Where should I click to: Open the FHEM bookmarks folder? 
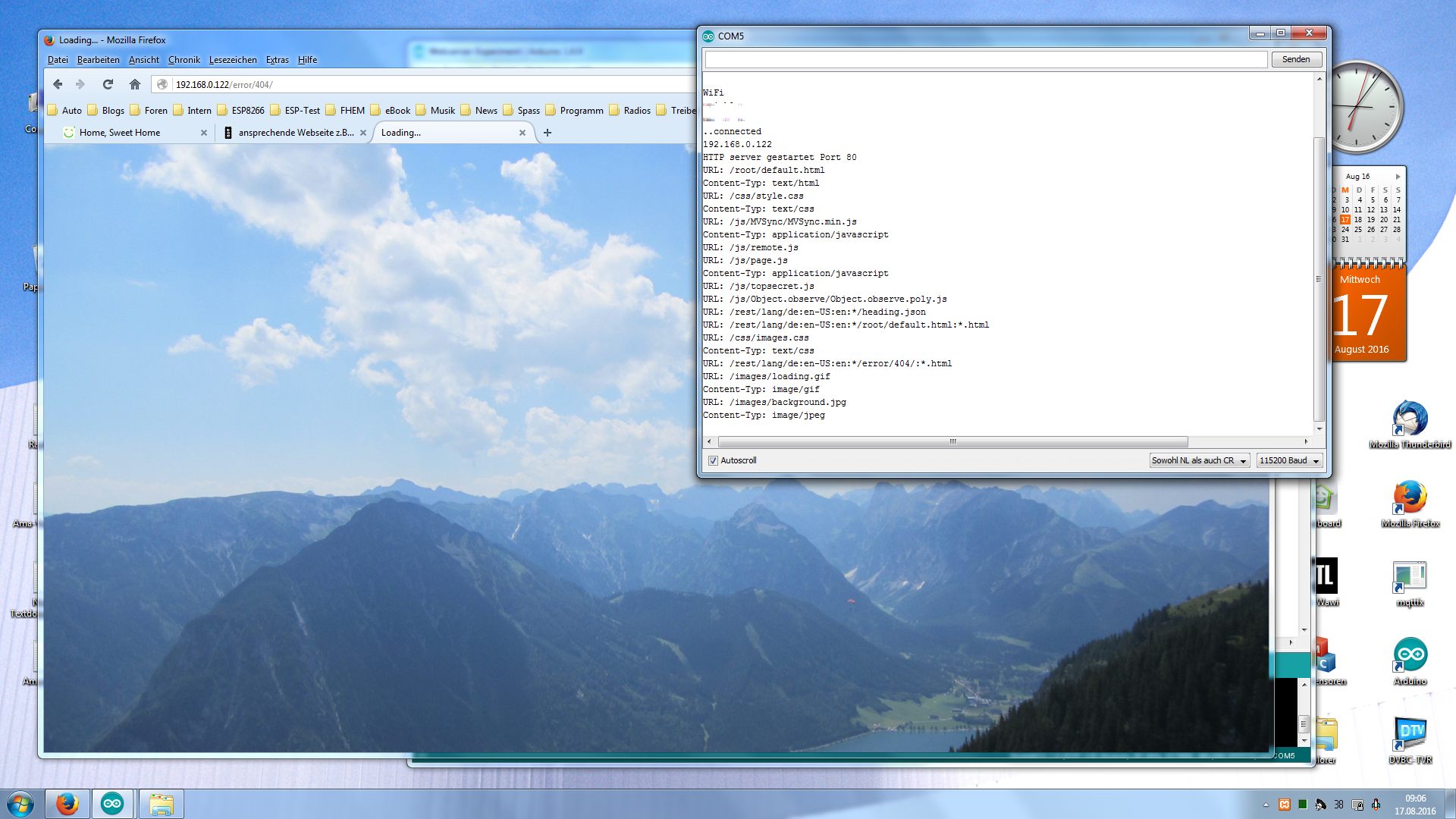tap(345, 110)
